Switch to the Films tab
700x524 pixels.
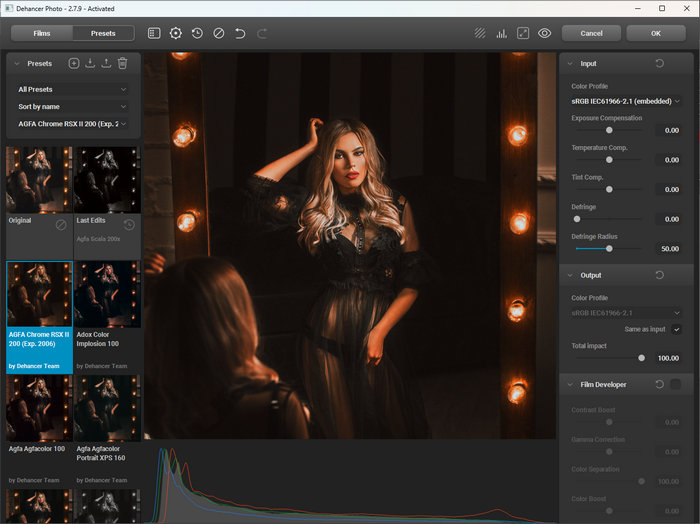41,33
